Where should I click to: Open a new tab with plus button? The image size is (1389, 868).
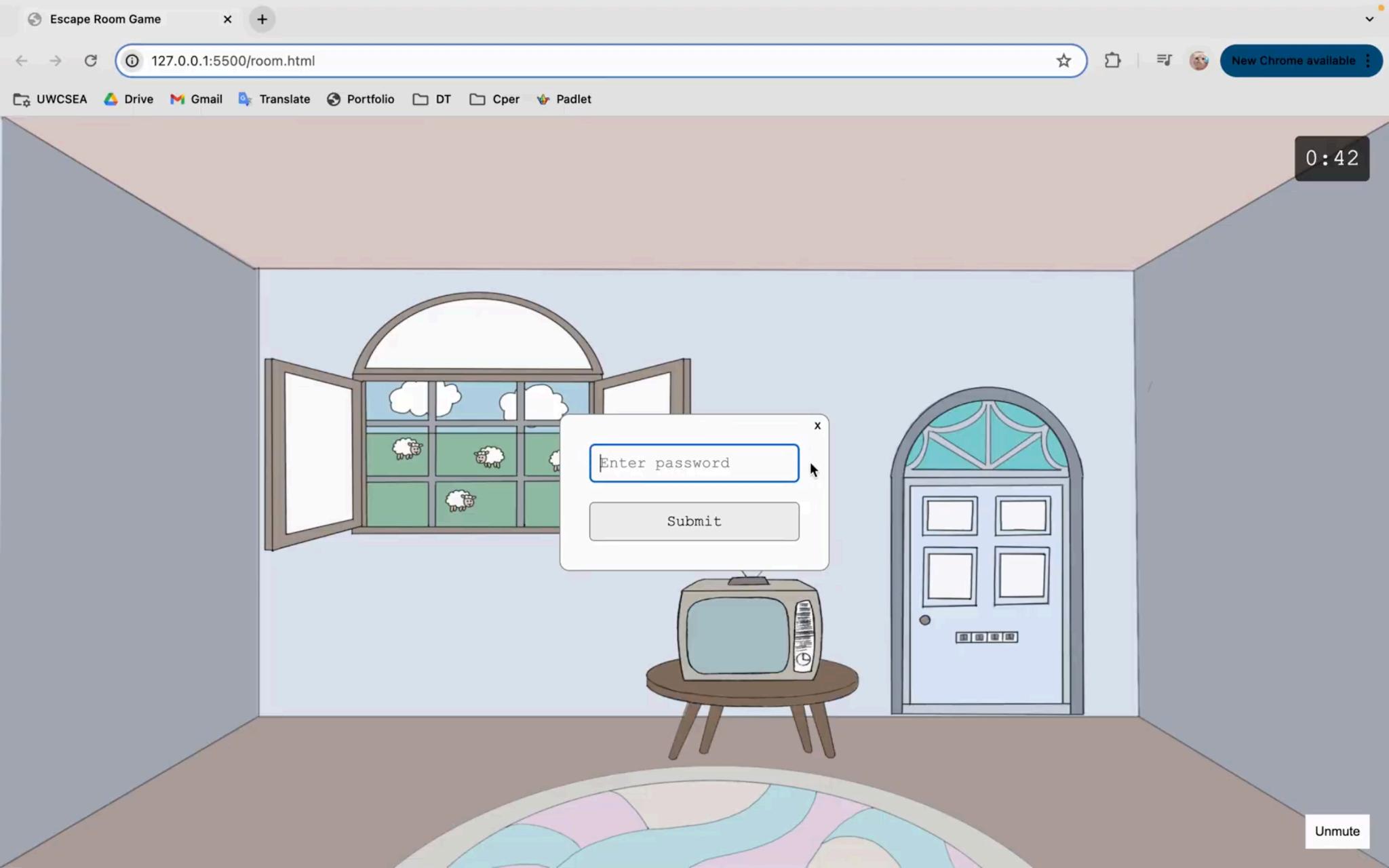tap(262, 19)
